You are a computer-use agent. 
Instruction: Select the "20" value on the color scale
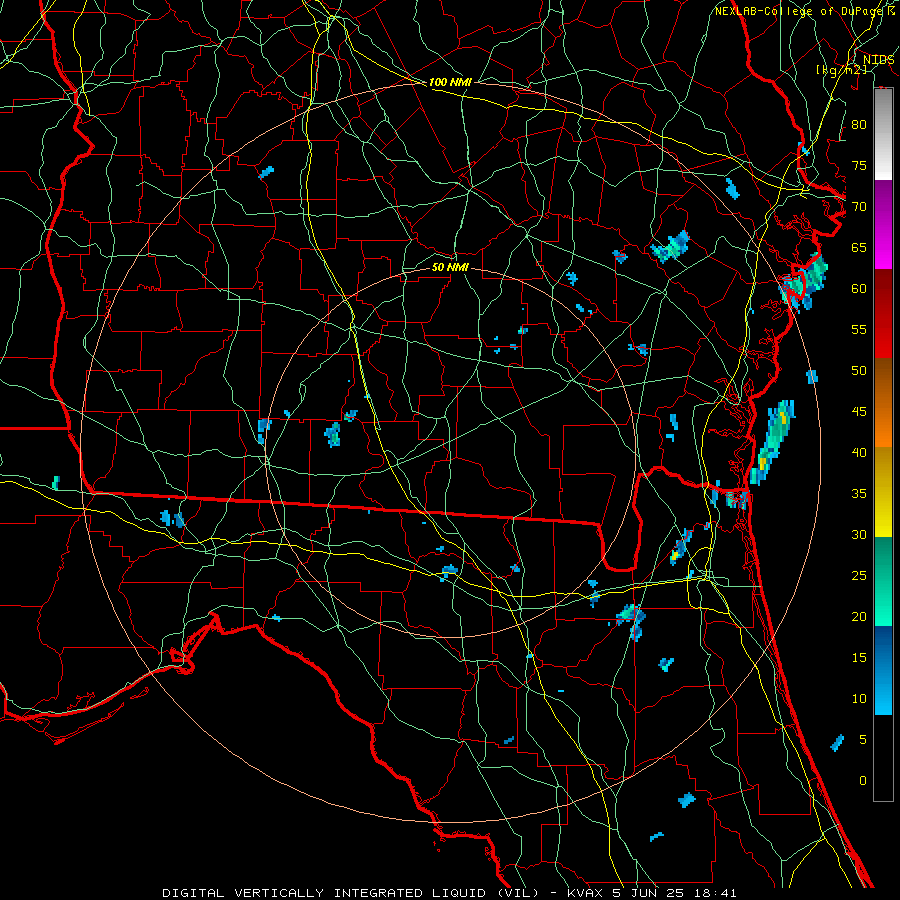(859, 617)
